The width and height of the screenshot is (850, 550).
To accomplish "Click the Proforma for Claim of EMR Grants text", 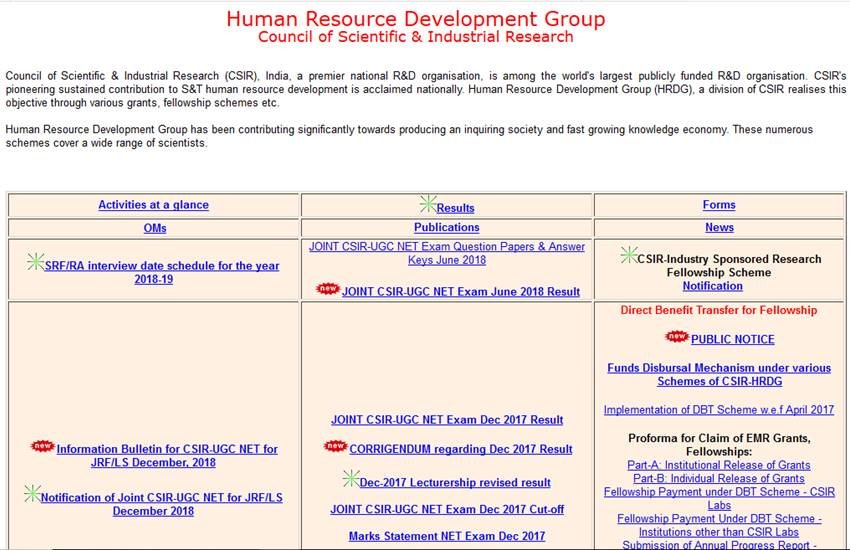I will pos(719,444).
